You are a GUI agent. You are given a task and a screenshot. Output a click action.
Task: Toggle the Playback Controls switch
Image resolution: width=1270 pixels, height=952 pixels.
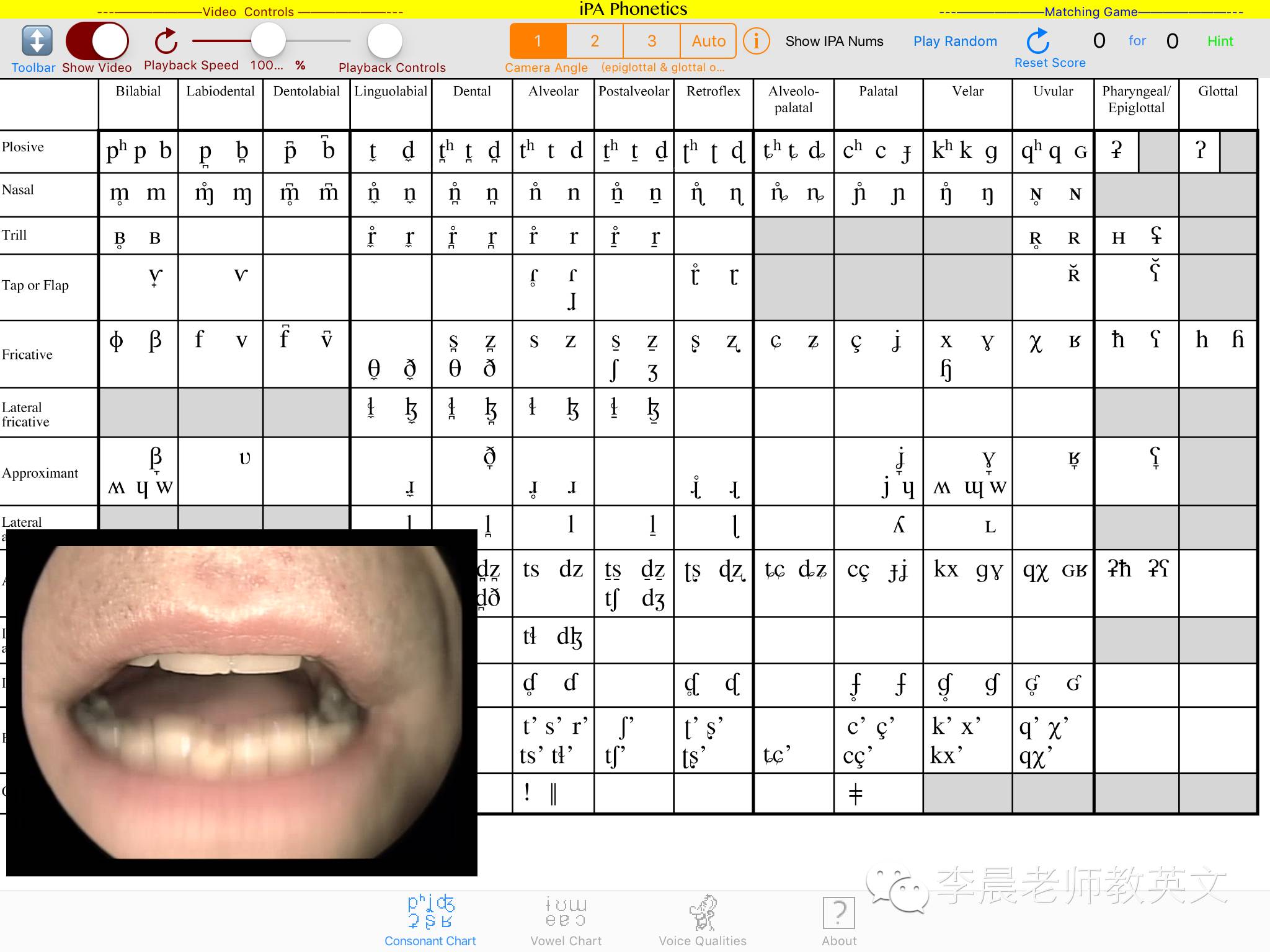[385, 41]
